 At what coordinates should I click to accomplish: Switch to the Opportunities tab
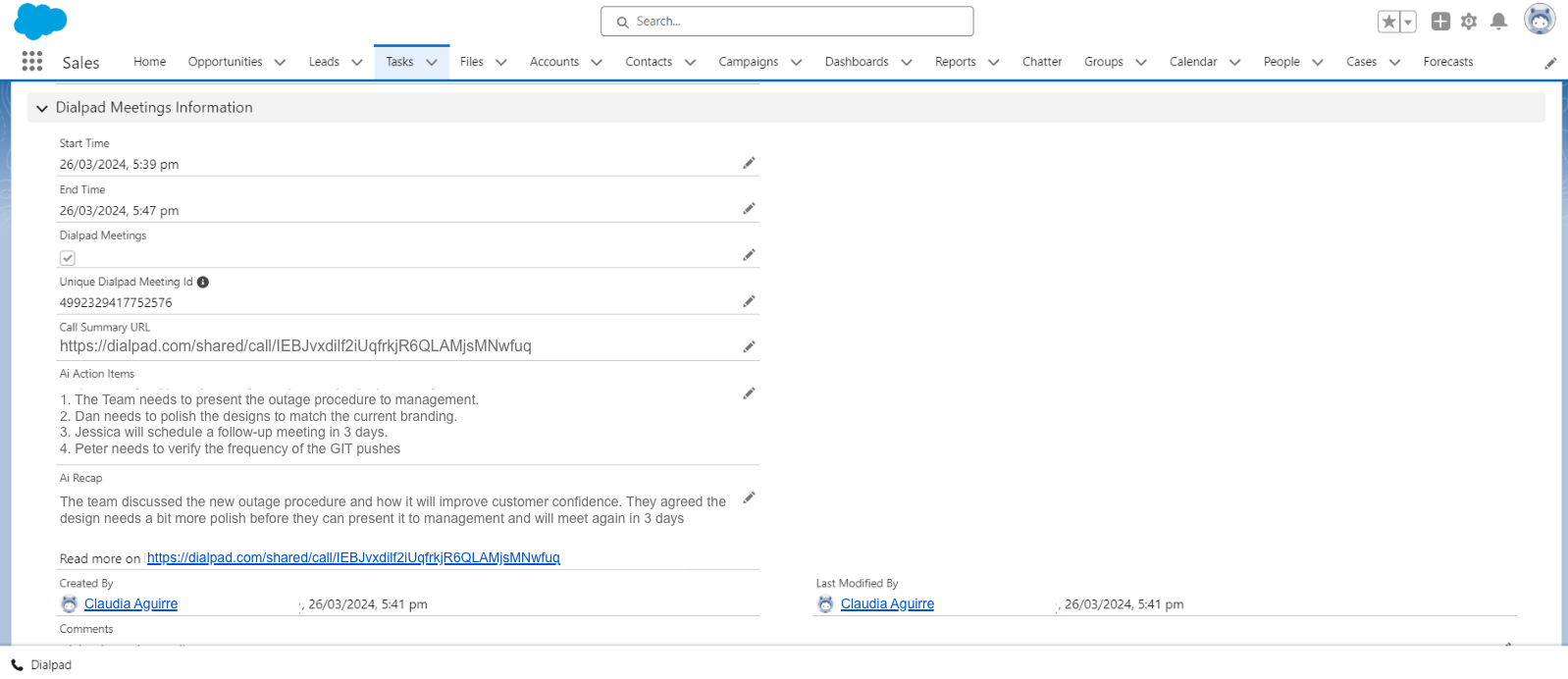point(225,62)
